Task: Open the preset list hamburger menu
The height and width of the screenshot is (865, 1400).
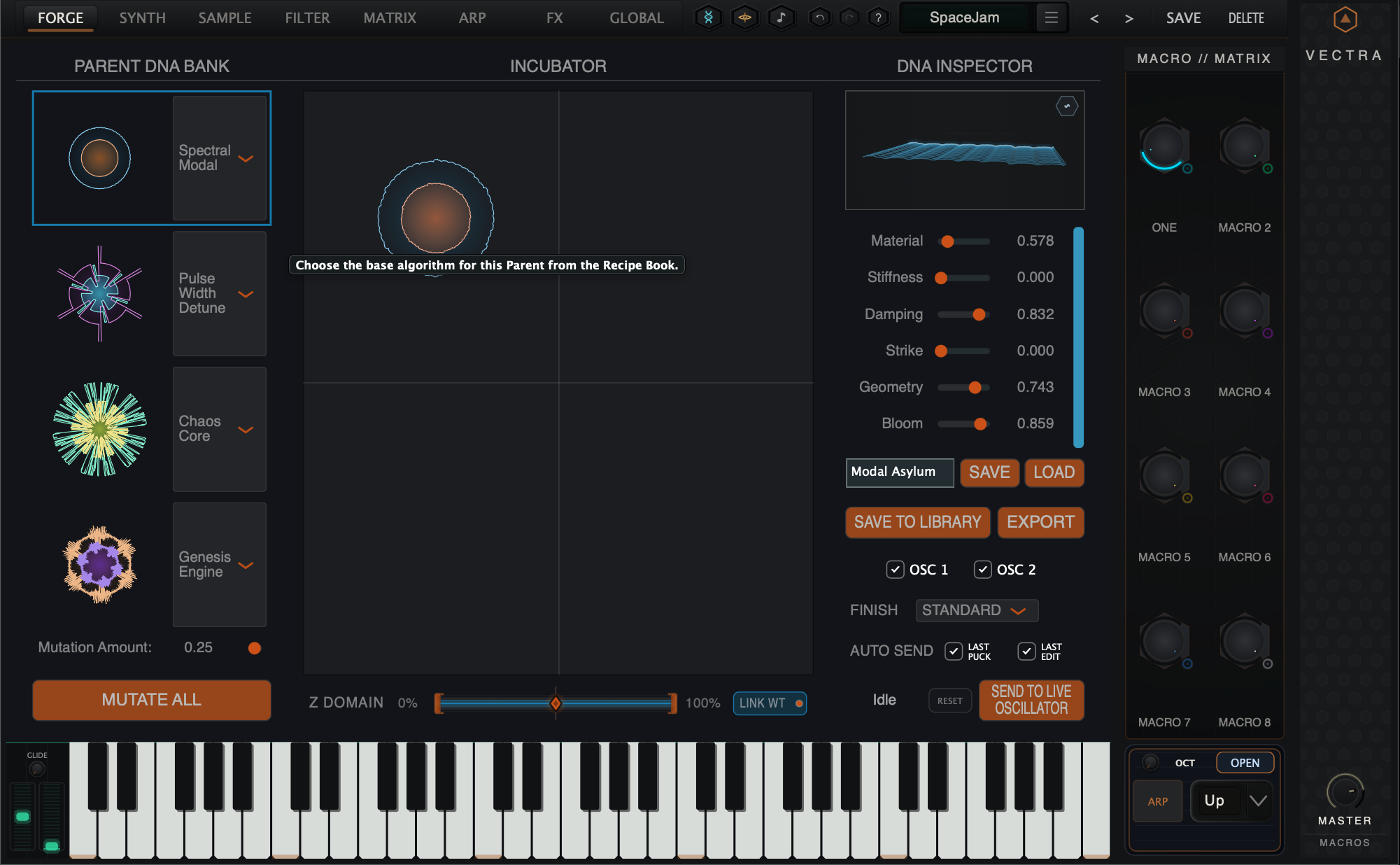Action: click(1051, 17)
